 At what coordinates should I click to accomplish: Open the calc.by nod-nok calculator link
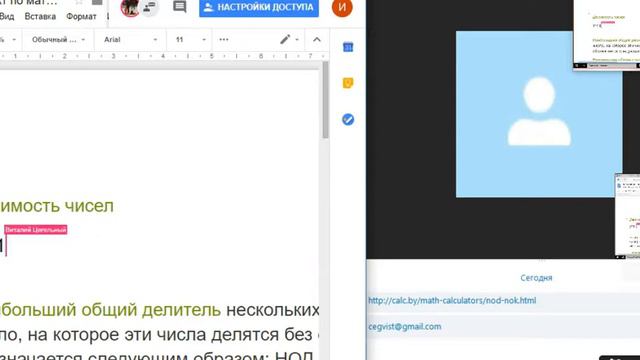coord(452,300)
